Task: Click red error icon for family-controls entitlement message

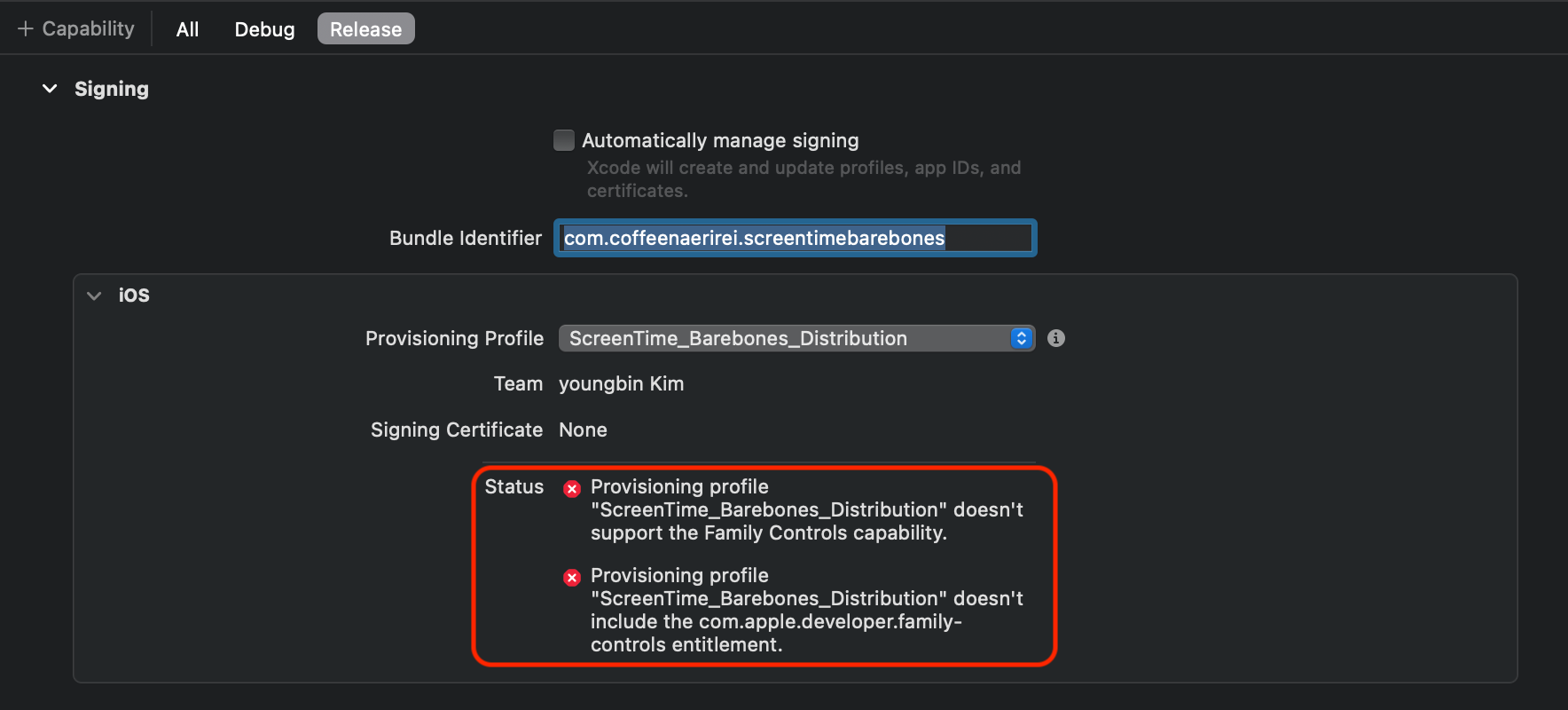Action: point(572,578)
